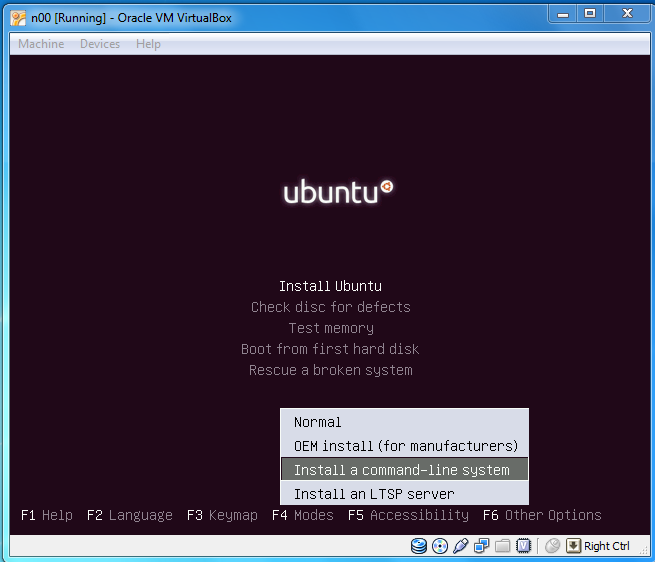
Task: Click F5 Accessibility option
Action: [x=408, y=515]
